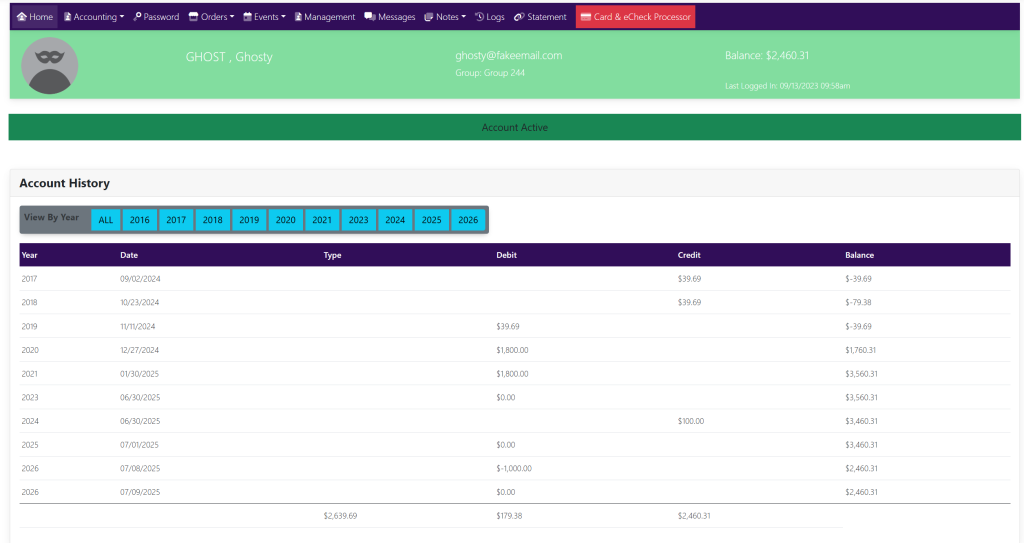Click the Statement link icon

point(519,17)
